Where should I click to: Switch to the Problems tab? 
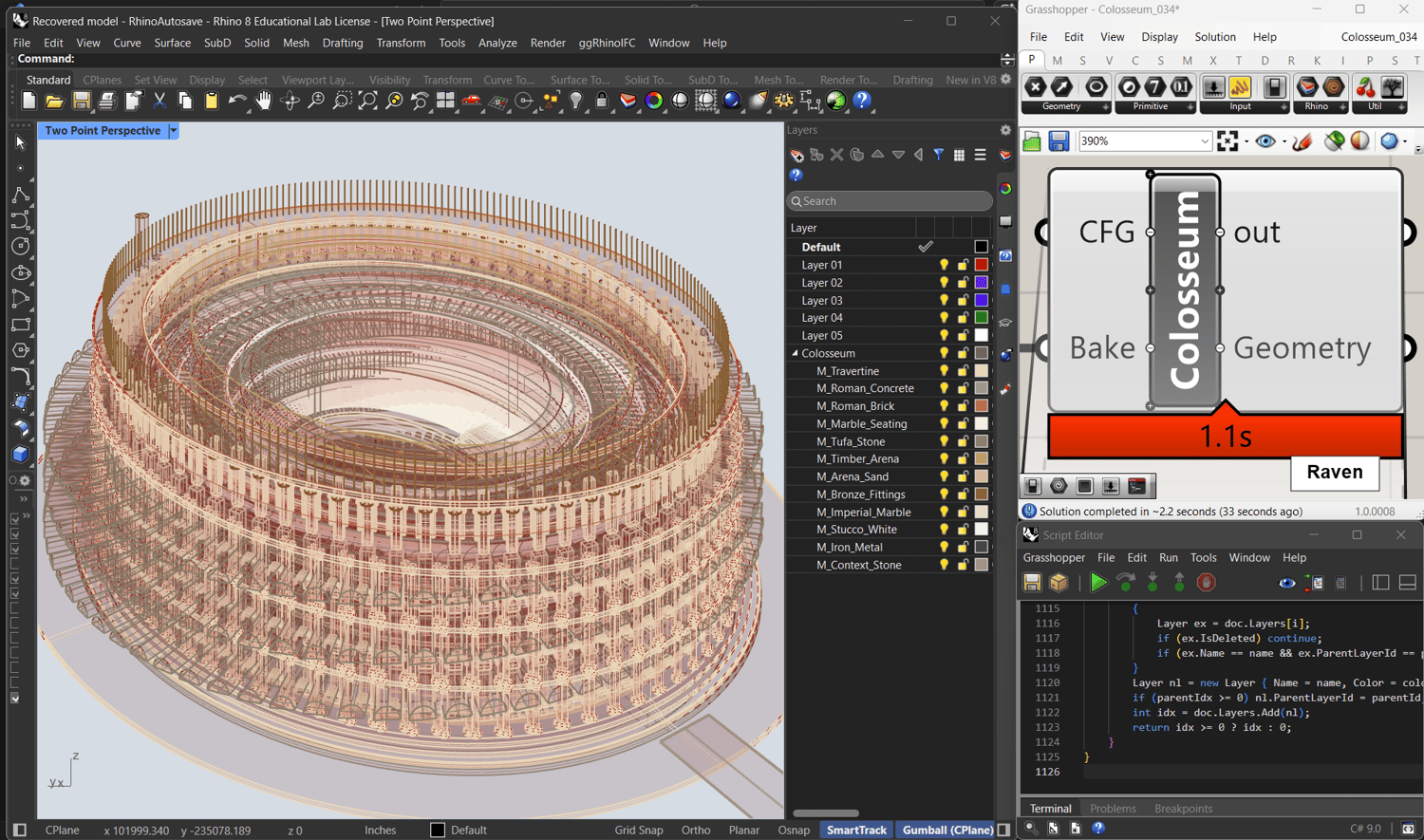click(1113, 809)
